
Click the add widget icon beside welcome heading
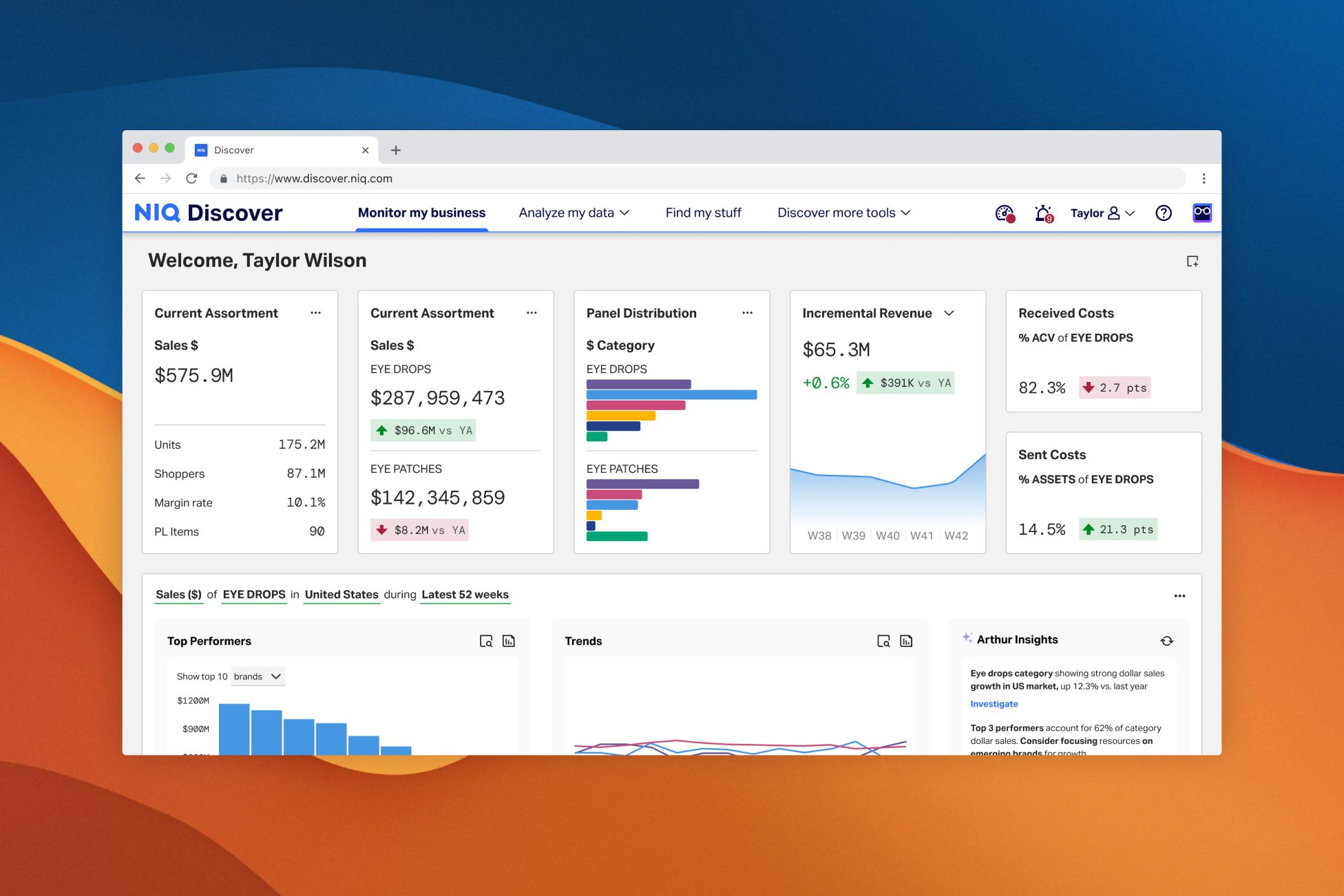coord(1193,262)
